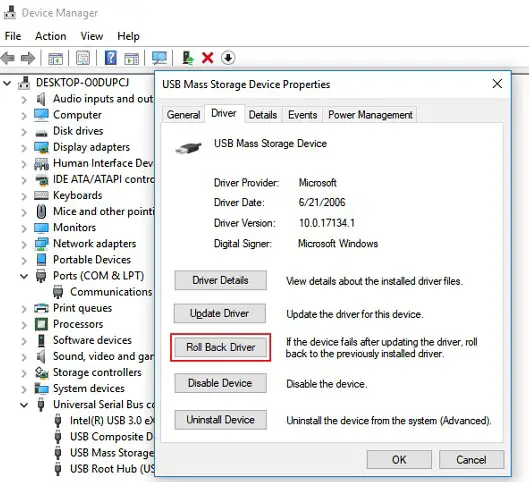
Task: Click the Properties toolbar icon
Action: coord(83,58)
